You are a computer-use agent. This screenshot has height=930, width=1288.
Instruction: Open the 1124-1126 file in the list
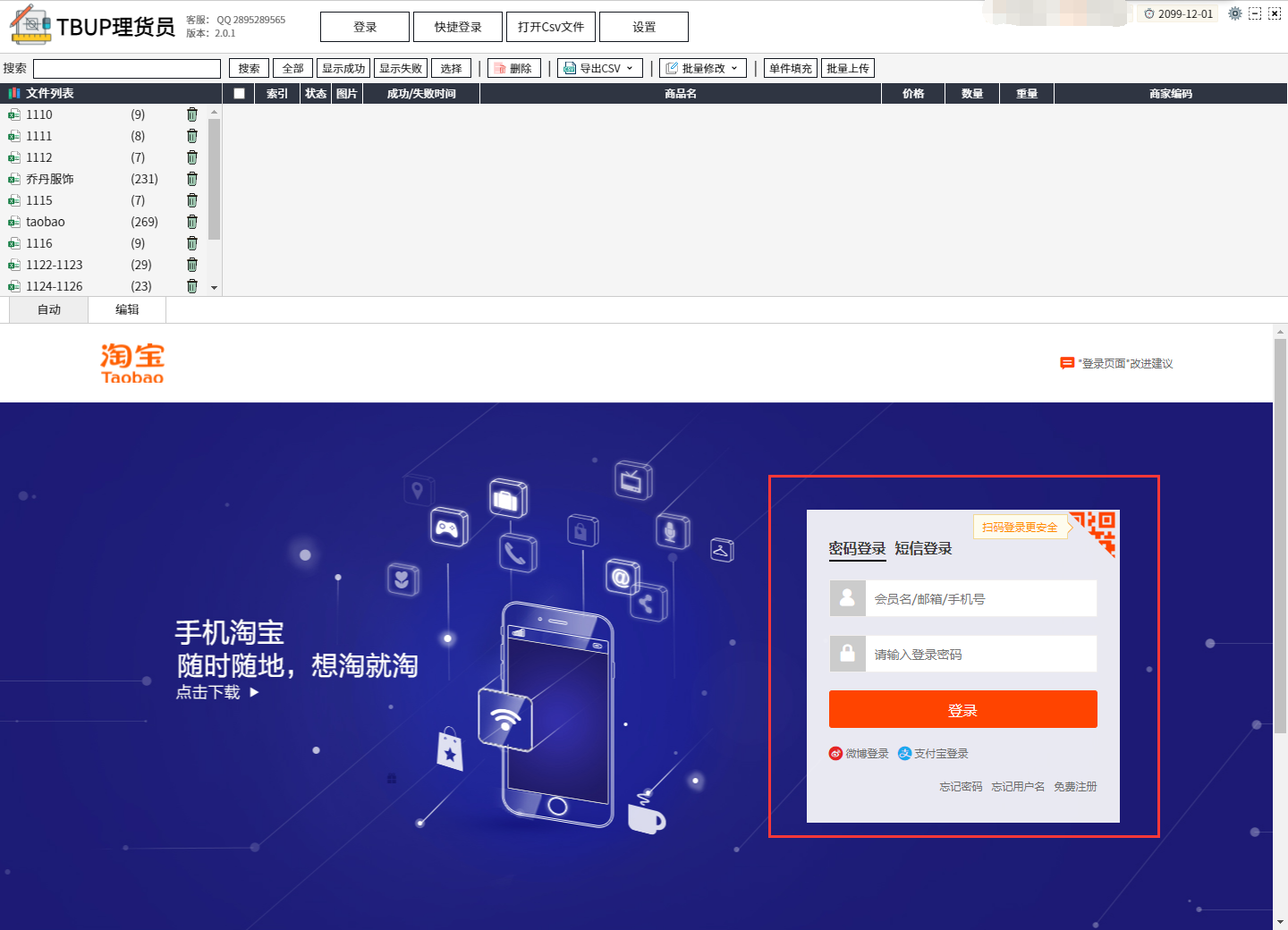[55, 286]
